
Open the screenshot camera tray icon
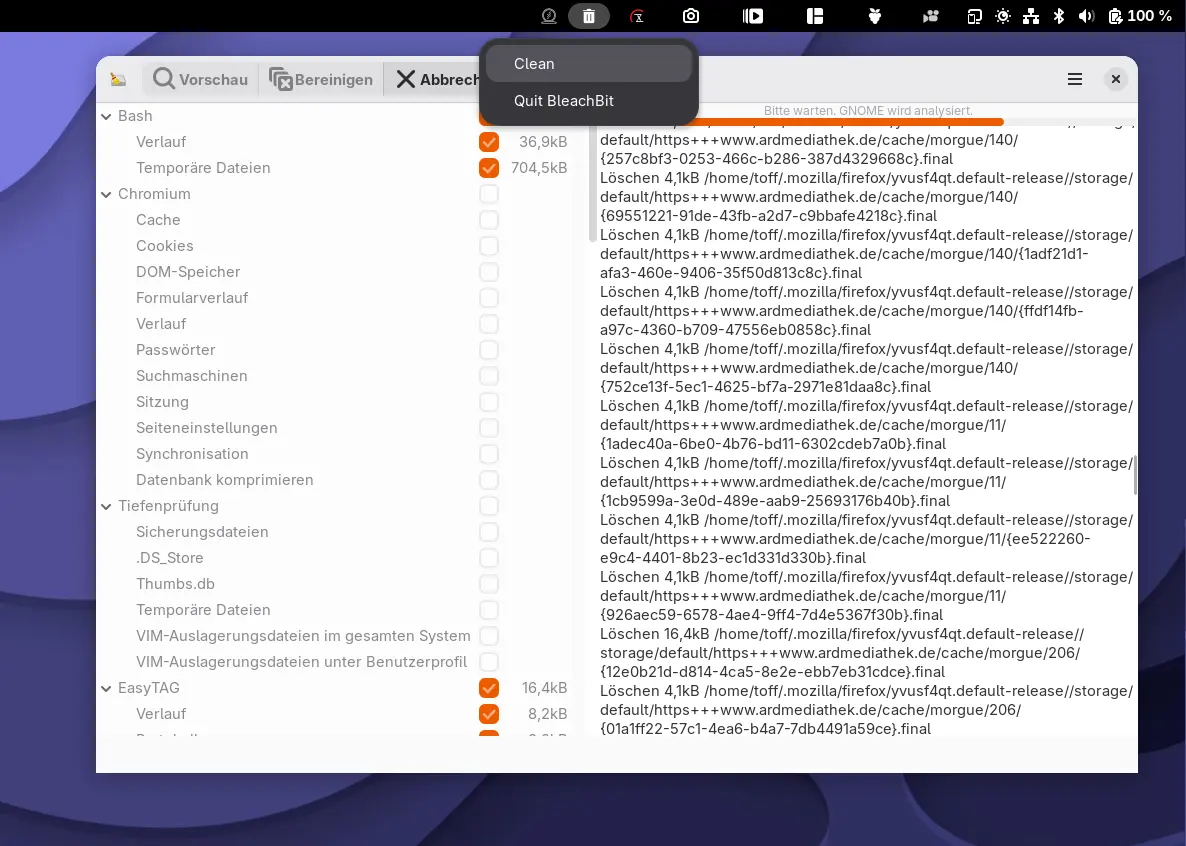pyautogui.click(x=691, y=16)
